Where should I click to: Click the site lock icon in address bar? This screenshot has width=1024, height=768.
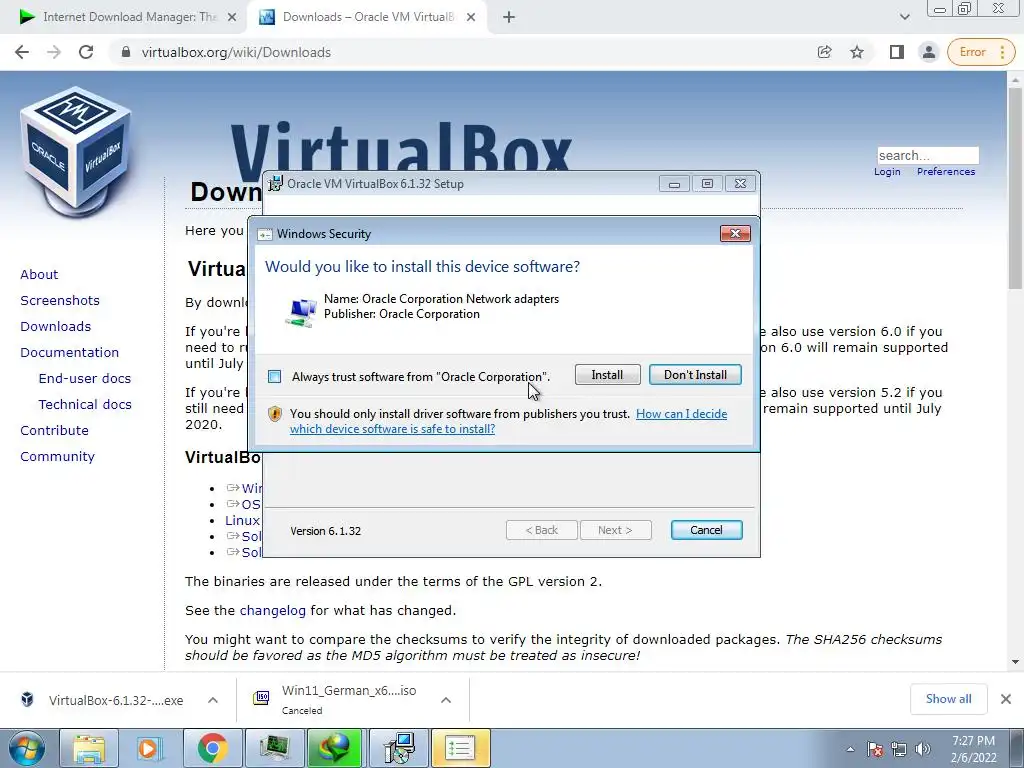point(126,52)
